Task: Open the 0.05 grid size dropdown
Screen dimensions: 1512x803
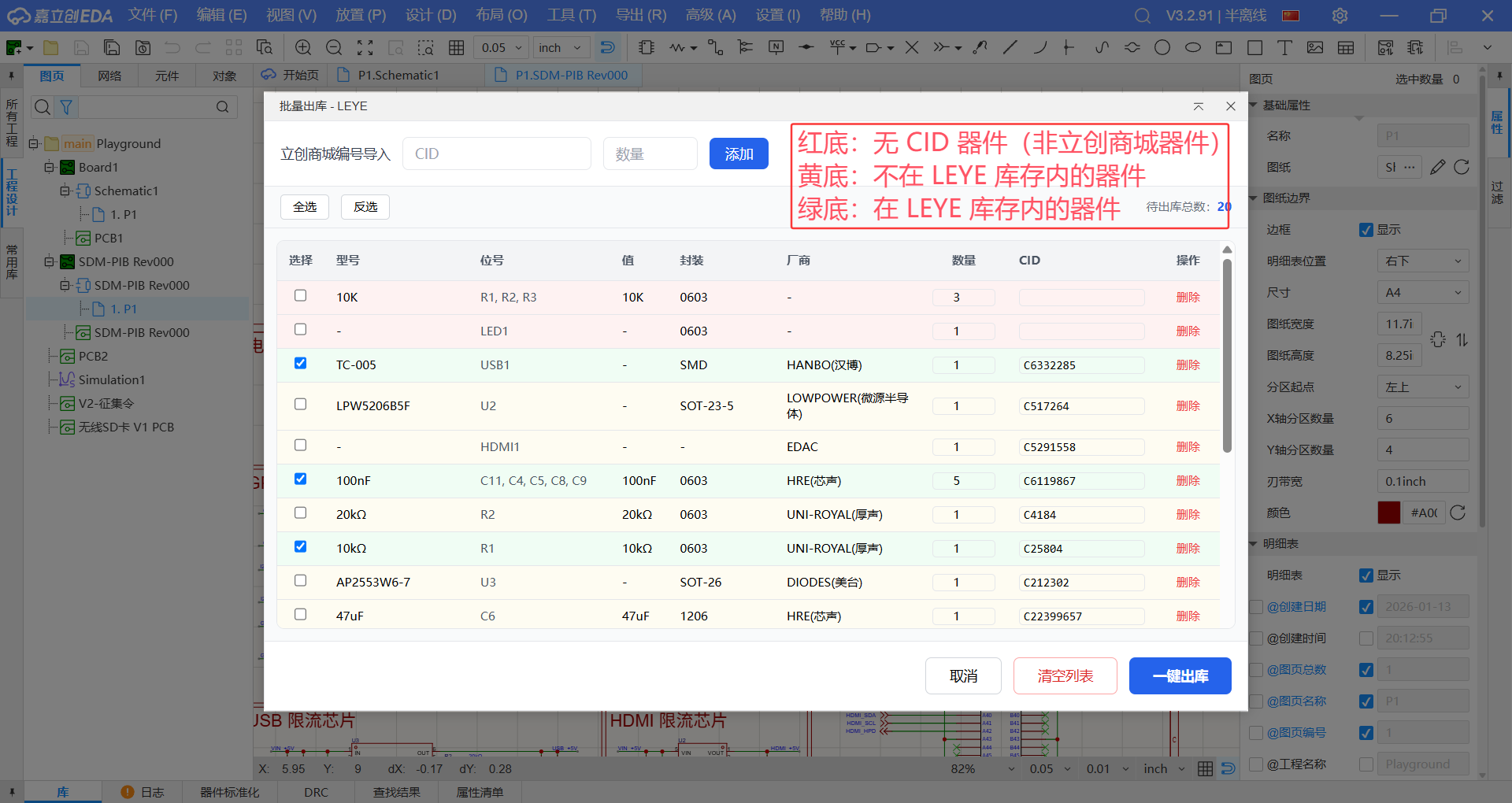Action: (x=502, y=48)
